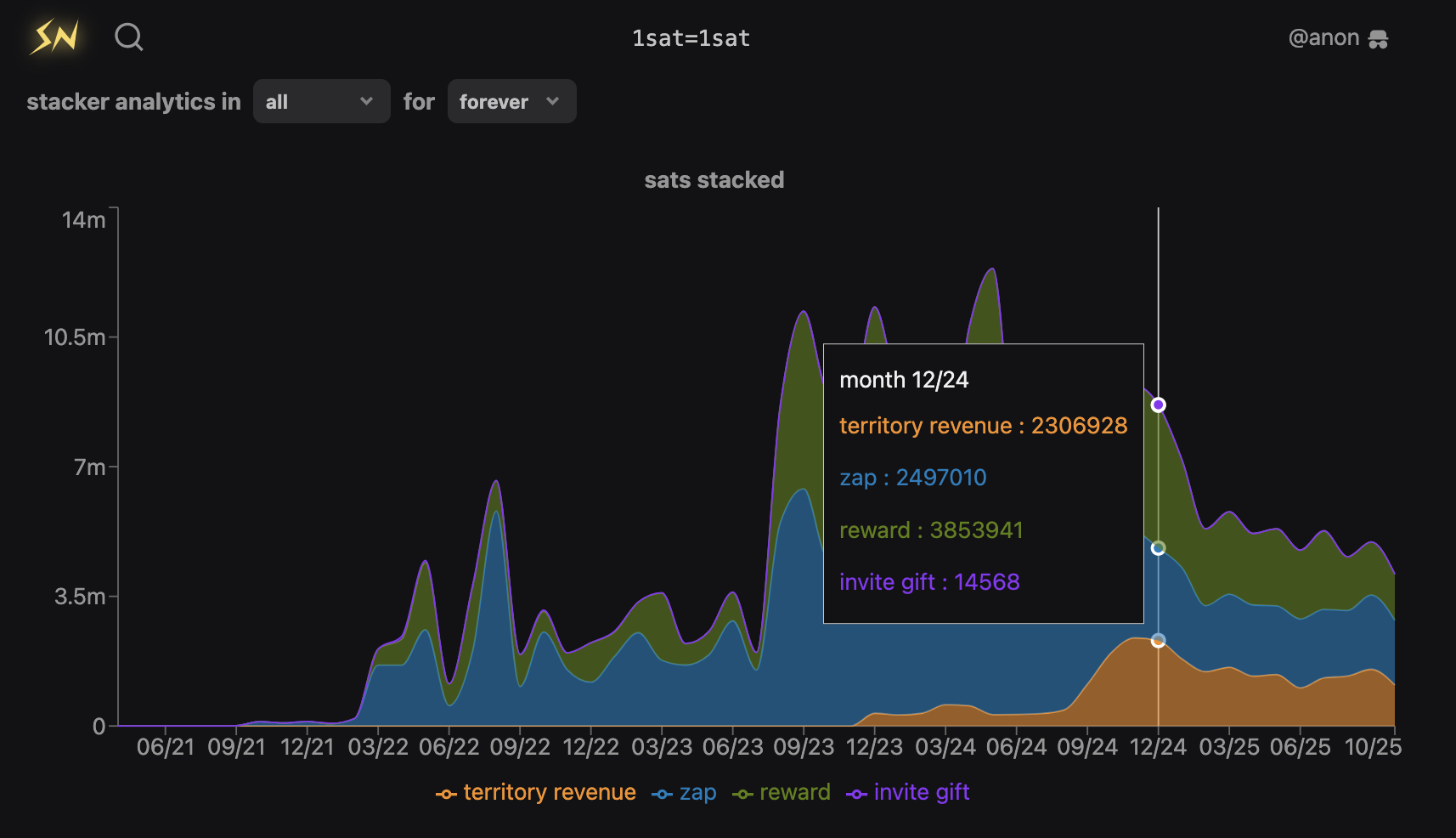The width and height of the screenshot is (1456, 838).
Task: Open the @anon profile link
Action: click(1323, 38)
